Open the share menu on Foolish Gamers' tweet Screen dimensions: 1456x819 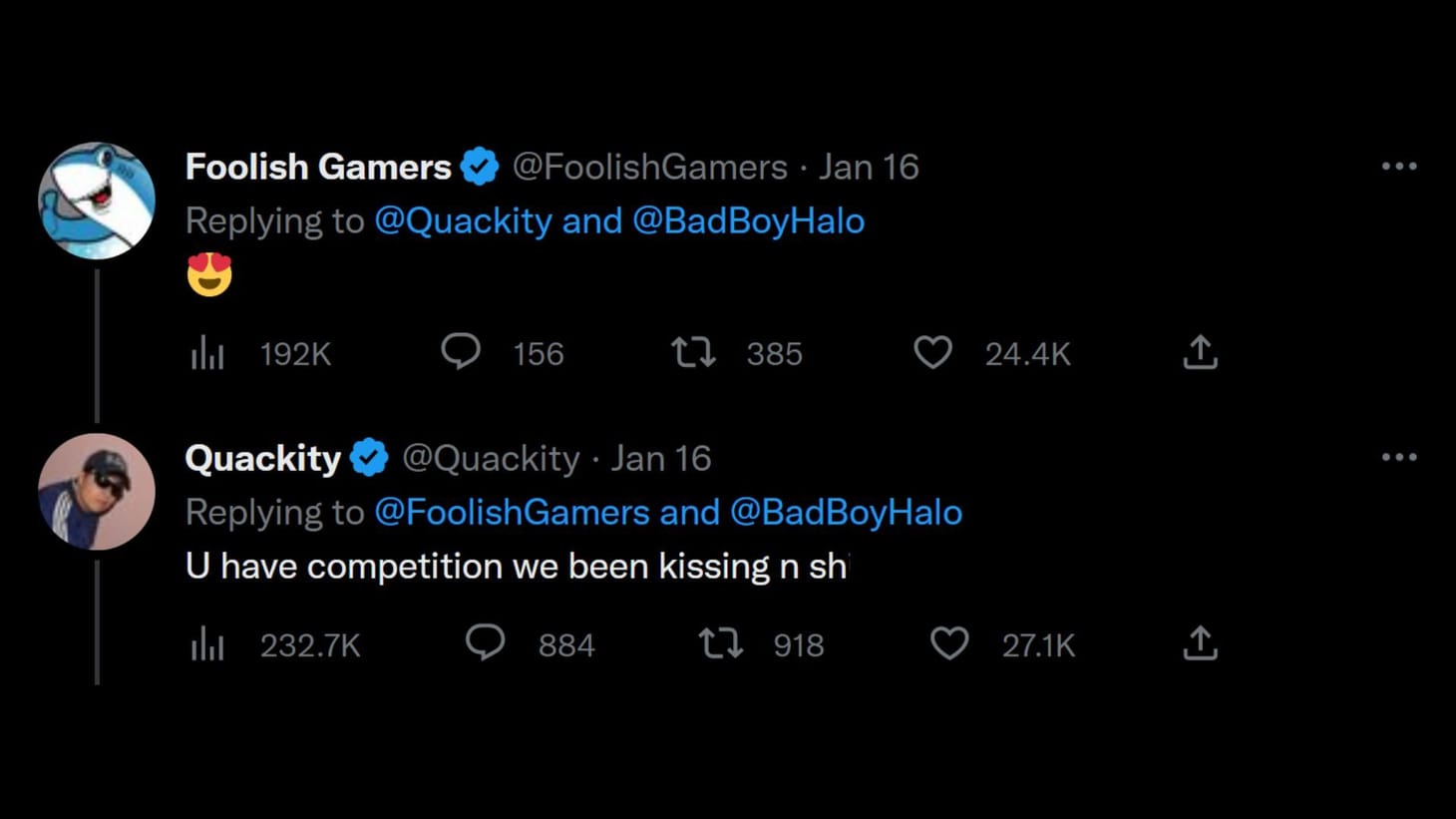[x=1200, y=352]
